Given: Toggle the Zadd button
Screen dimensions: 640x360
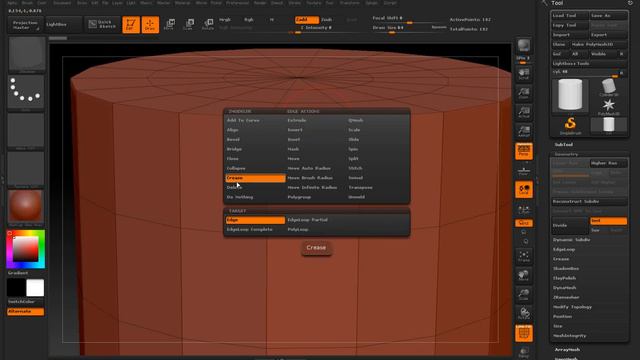Looking at the screenshot, I should 307,20.
